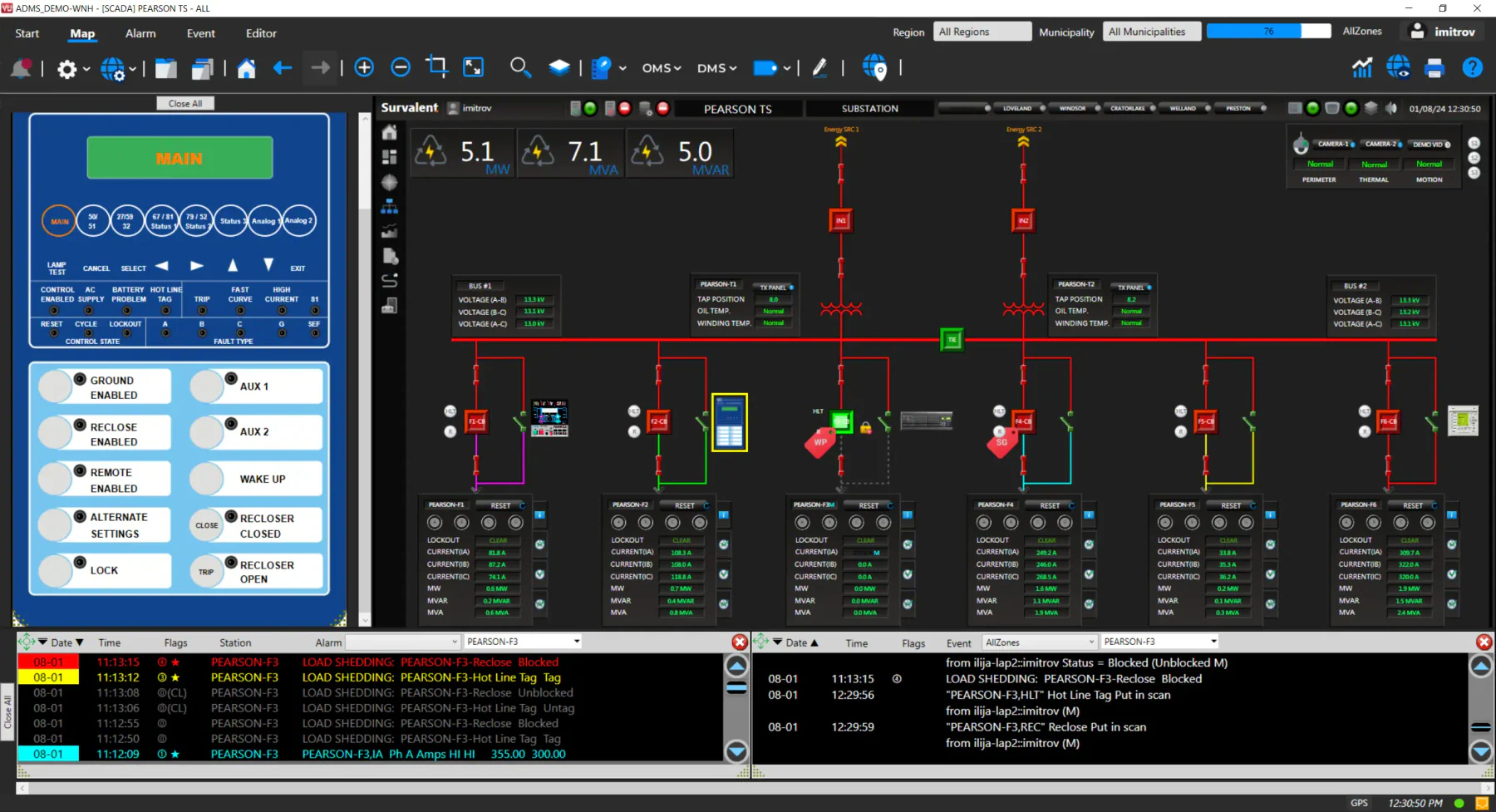
Task: Click the layers stack icon
Action: pos(559,67)
